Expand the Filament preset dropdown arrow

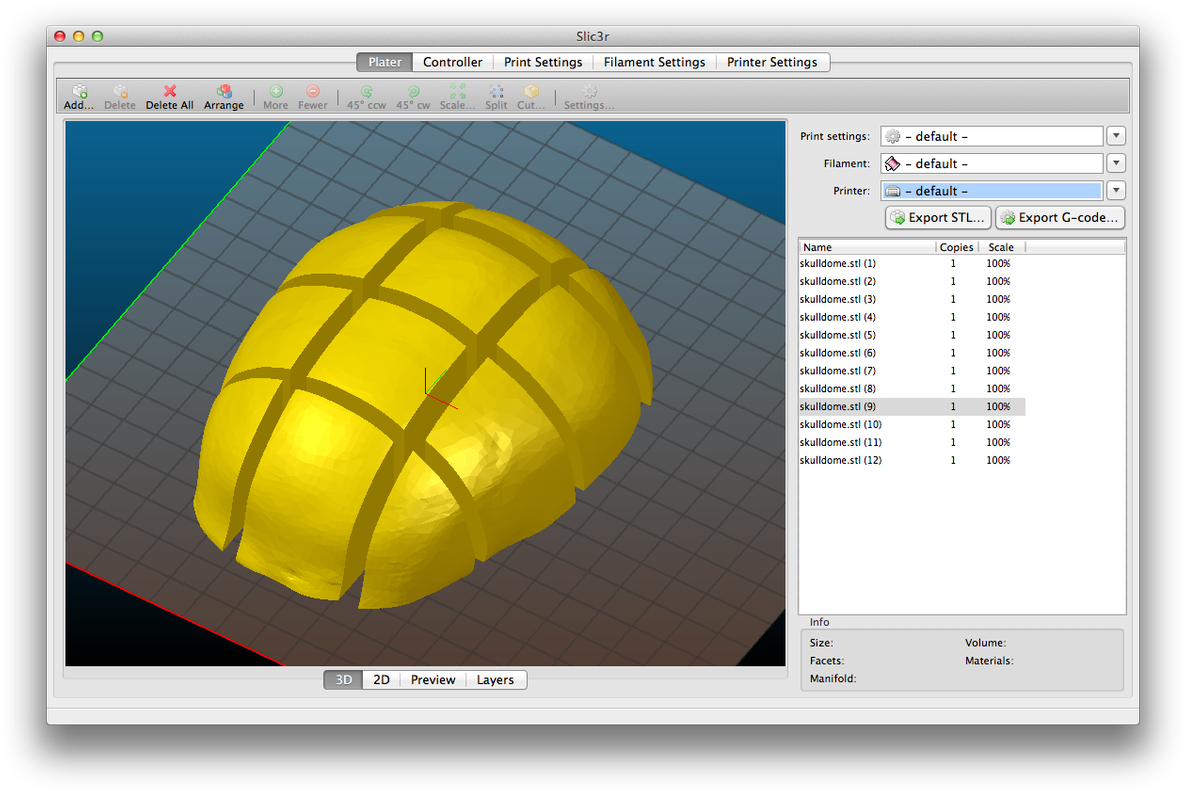click(x=1117, y=163)
